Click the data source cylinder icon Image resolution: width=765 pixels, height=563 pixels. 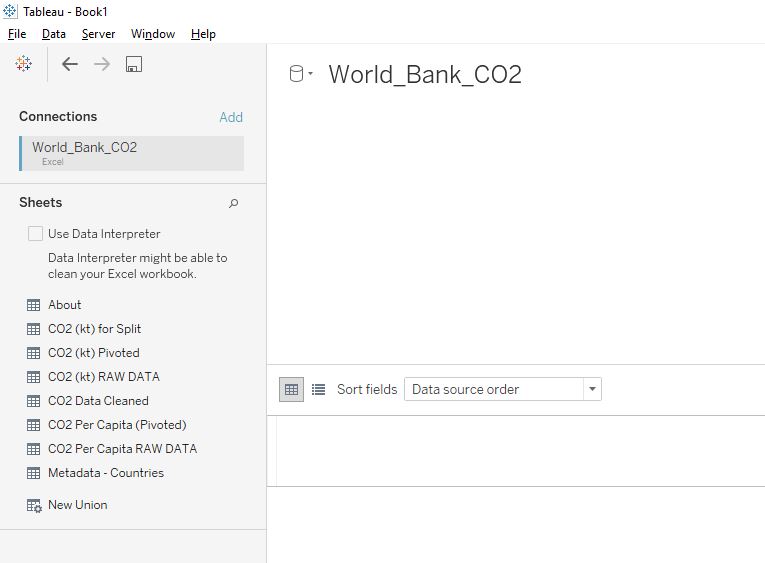[296, 74]
